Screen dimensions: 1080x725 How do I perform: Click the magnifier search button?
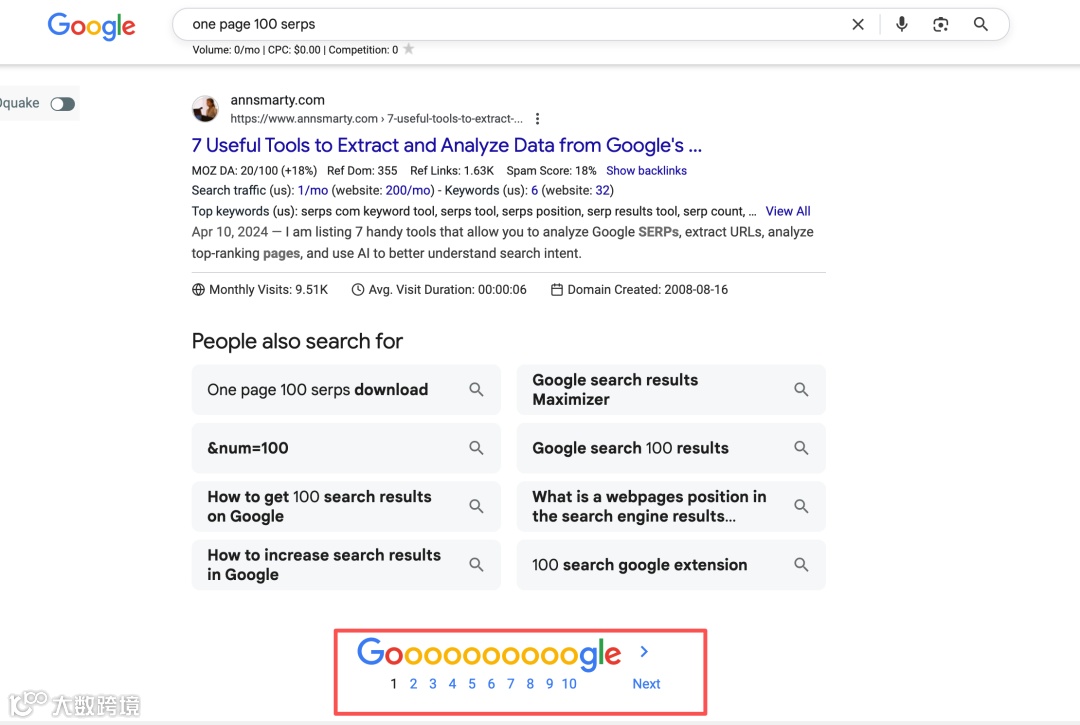click(981, 25)
